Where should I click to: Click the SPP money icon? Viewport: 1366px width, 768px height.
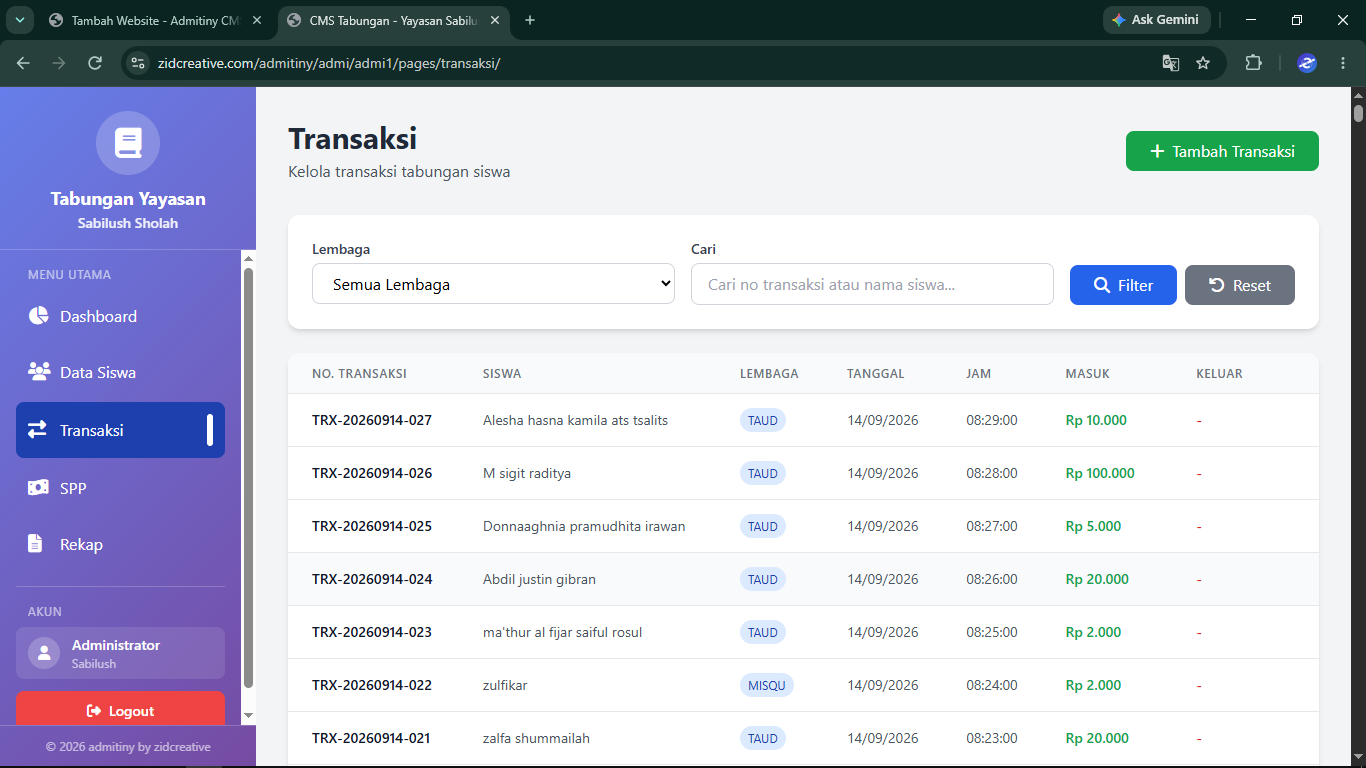(38, 488)
